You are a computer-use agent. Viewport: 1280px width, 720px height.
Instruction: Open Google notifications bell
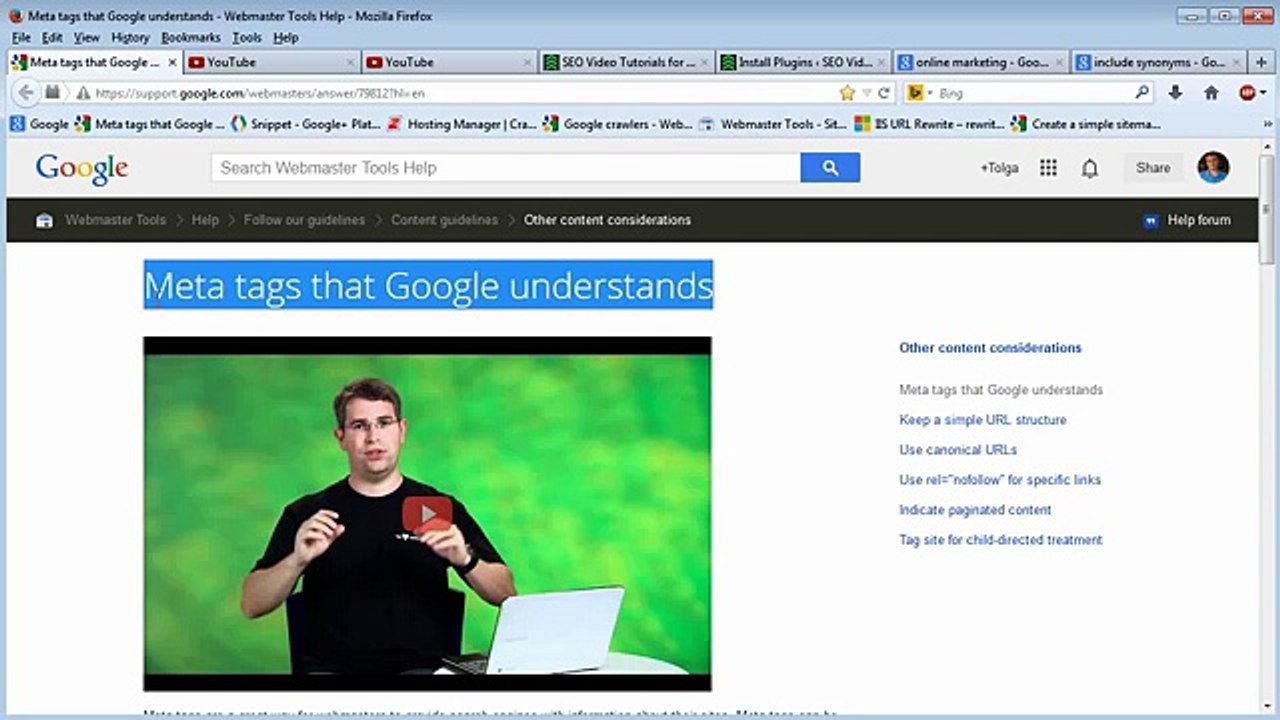(1090, 168)
